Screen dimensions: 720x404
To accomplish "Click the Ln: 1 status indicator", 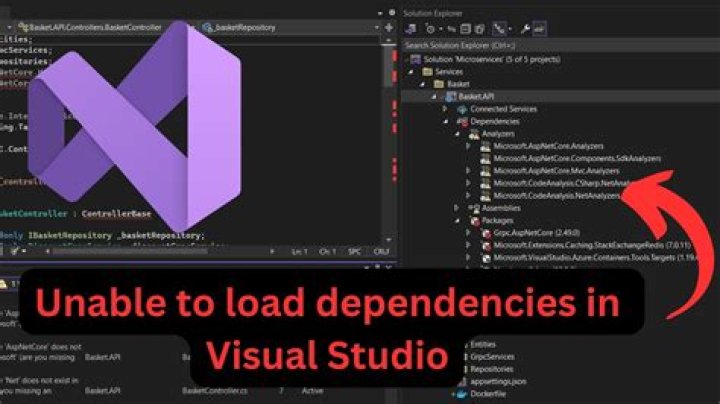I will pyautogui.click(x=299, y=252).
